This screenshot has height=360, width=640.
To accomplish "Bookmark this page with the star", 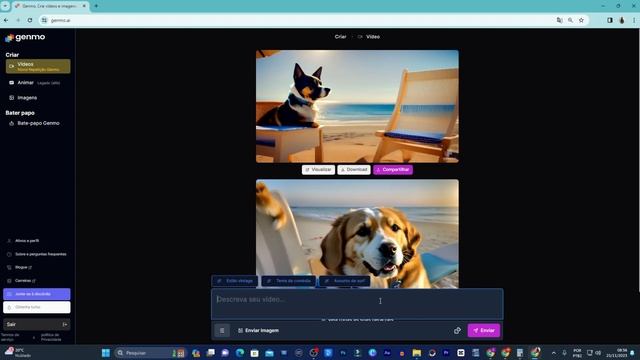I will tap(581, 20).
